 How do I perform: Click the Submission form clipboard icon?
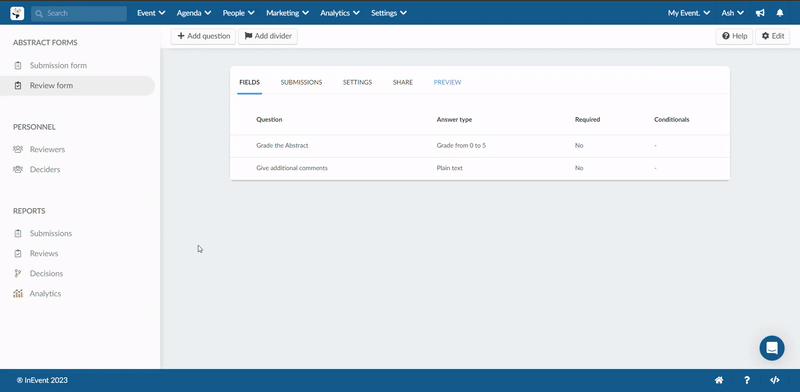point(18,65)
